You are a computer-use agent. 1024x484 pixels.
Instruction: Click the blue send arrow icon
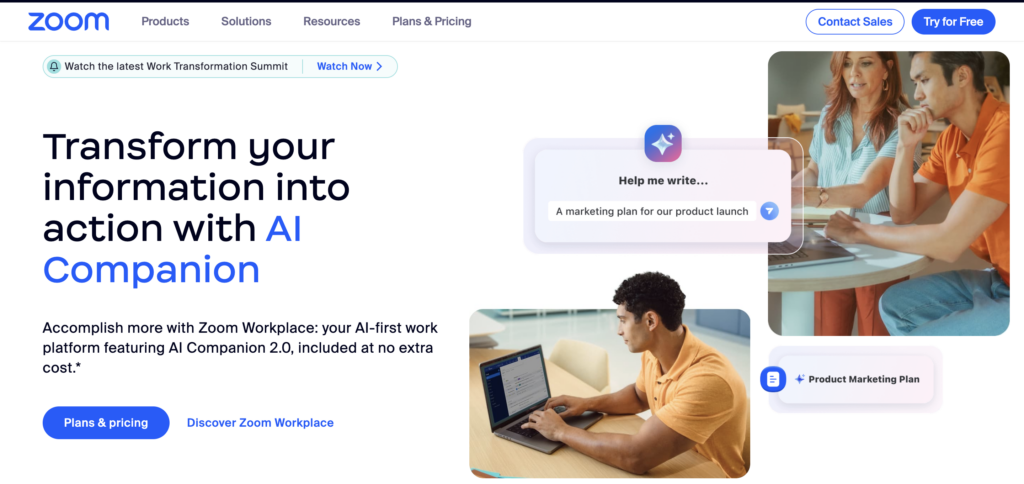coord(769,211)
